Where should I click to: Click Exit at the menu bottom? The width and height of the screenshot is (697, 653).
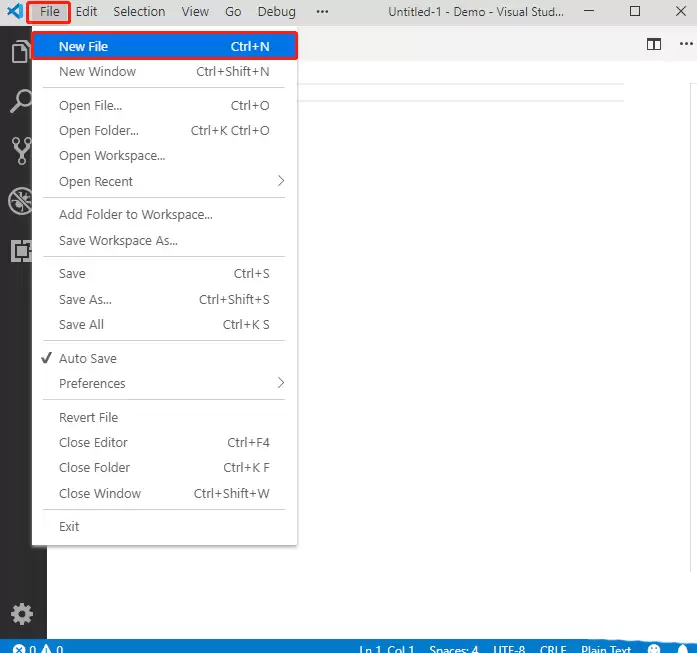pos(69,526)
